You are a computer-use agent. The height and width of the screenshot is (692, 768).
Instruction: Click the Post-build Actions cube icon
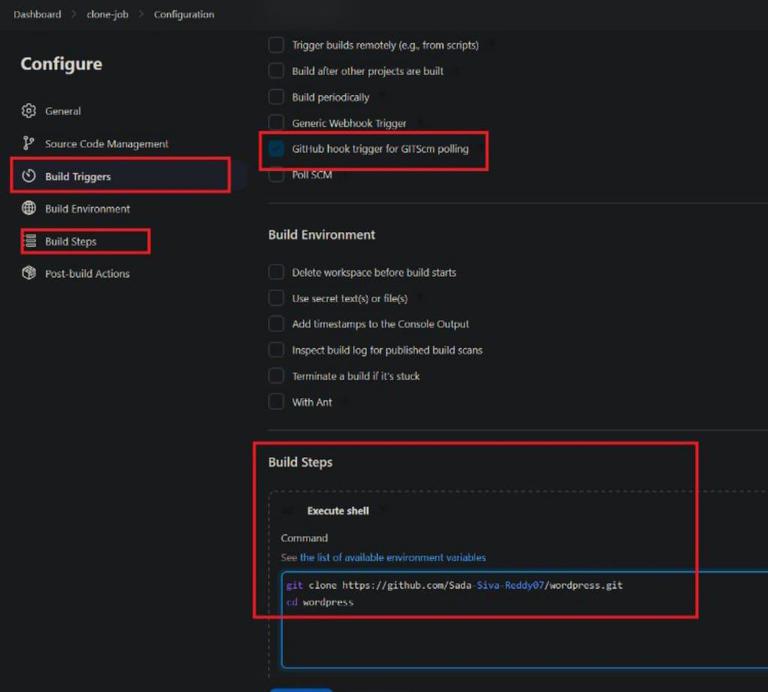(29, 273)
